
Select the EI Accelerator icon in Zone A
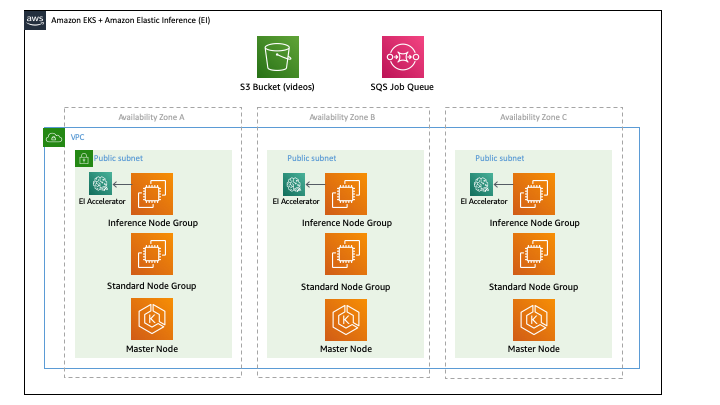point(101,184)
